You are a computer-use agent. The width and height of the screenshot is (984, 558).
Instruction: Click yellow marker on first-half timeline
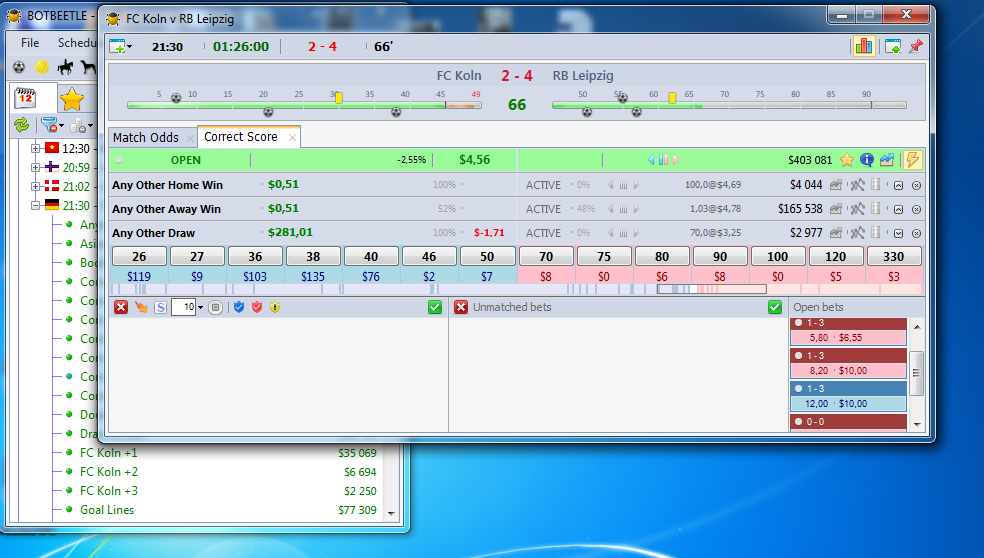tap(339, 98)
